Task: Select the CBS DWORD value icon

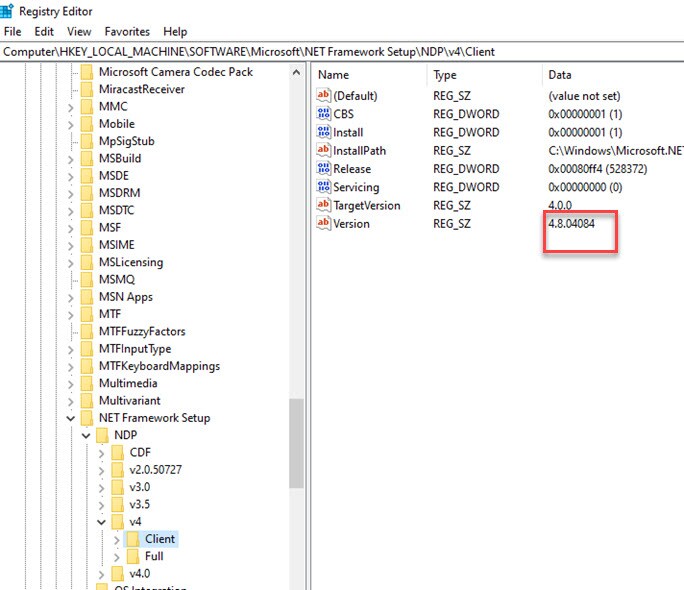Action: tap(323, 114)
